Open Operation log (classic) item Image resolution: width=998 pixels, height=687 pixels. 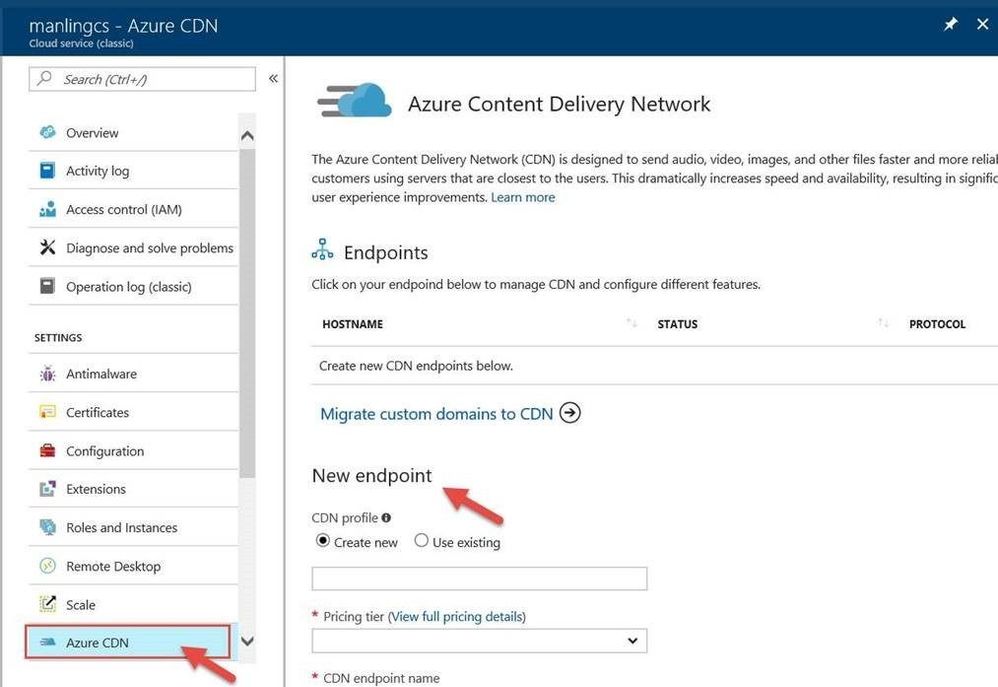[133, 287]
